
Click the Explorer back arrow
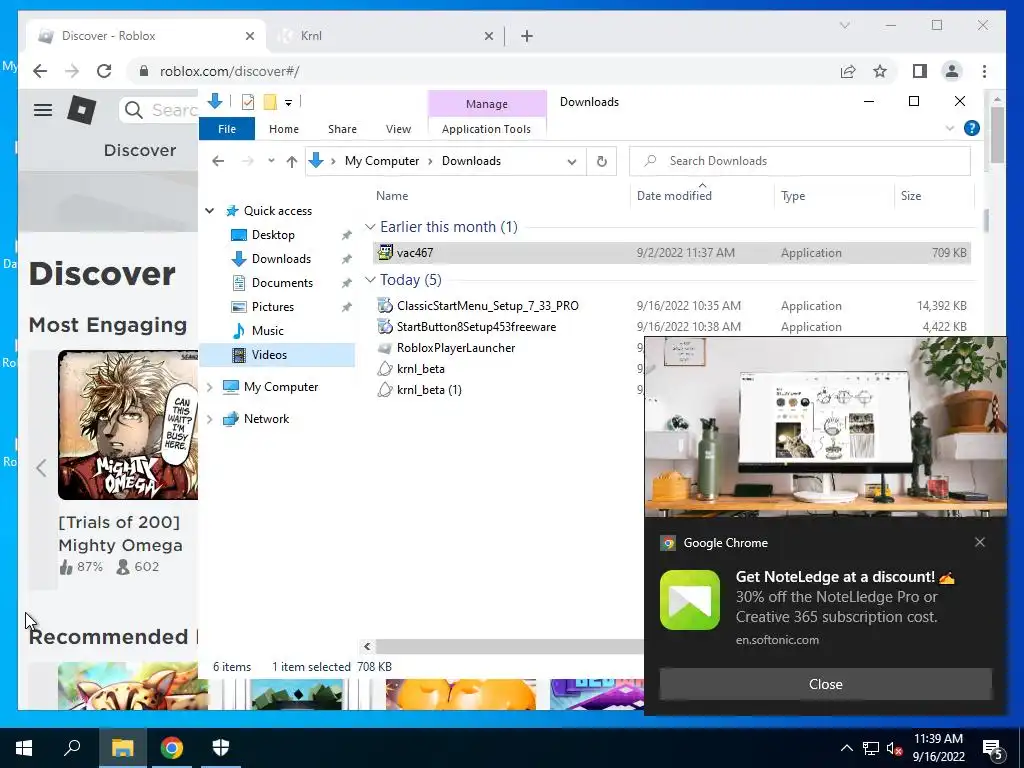[218, 161]
